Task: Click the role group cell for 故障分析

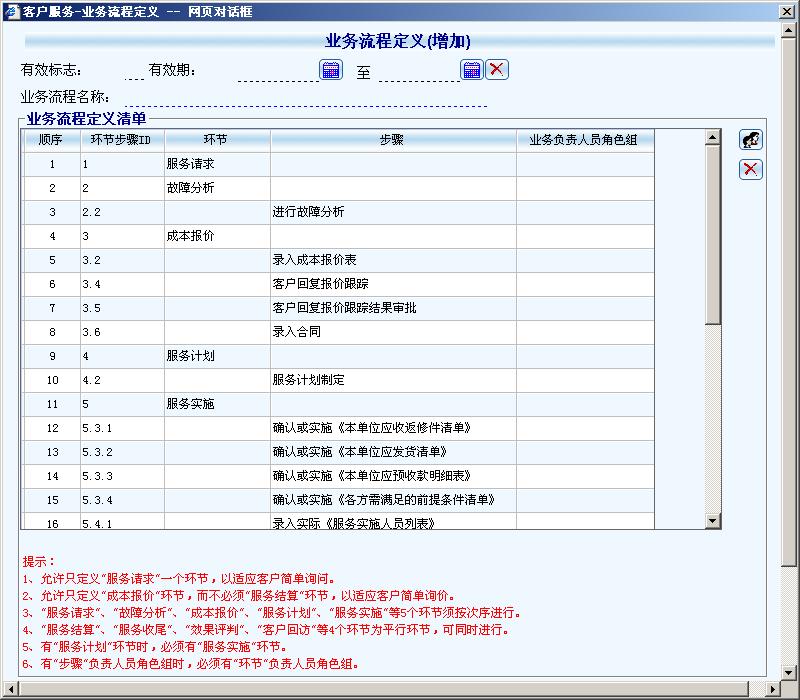Action: point(583,188)
